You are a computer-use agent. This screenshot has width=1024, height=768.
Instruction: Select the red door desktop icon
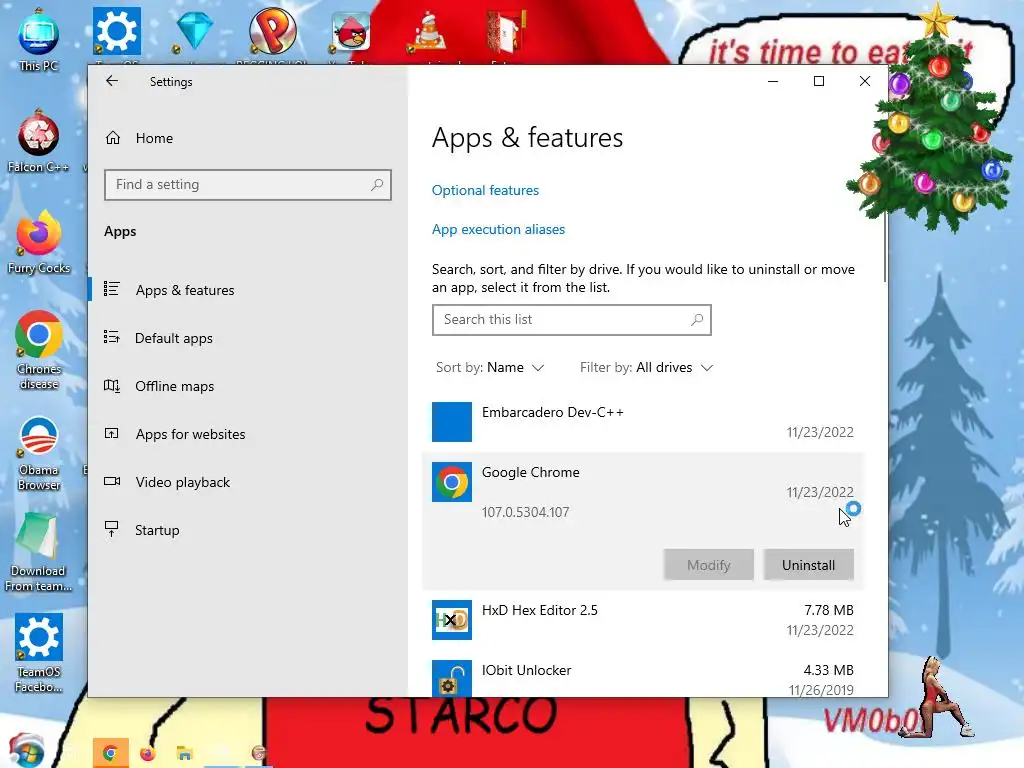(507, 31)
